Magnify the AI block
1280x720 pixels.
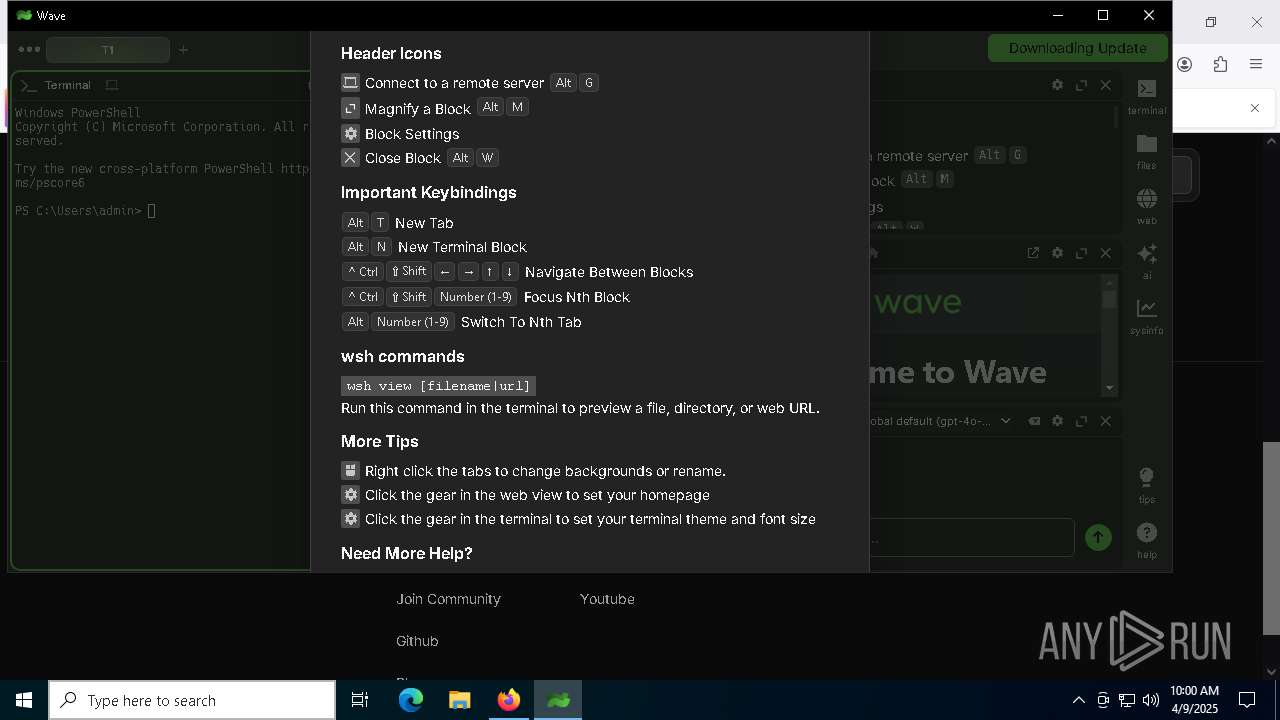[1081, 421]
